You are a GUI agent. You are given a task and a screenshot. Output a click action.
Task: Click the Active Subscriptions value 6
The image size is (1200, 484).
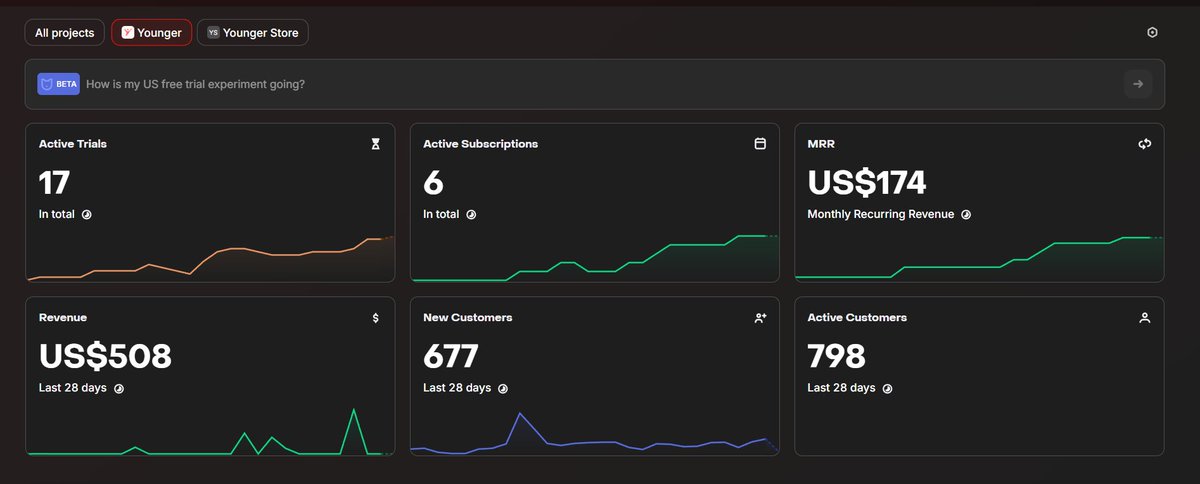433,183
